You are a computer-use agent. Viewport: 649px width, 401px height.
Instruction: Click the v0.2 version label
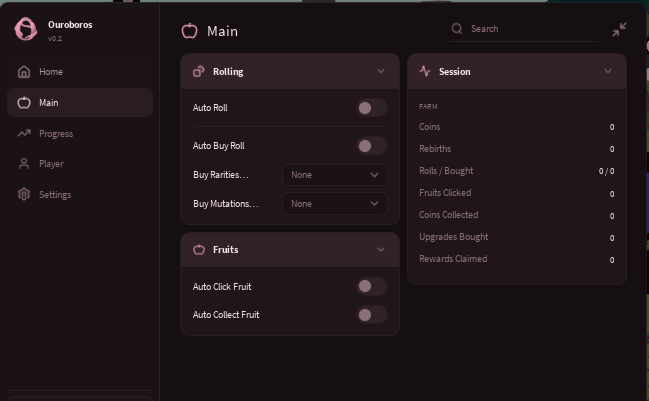coord(55,38)
